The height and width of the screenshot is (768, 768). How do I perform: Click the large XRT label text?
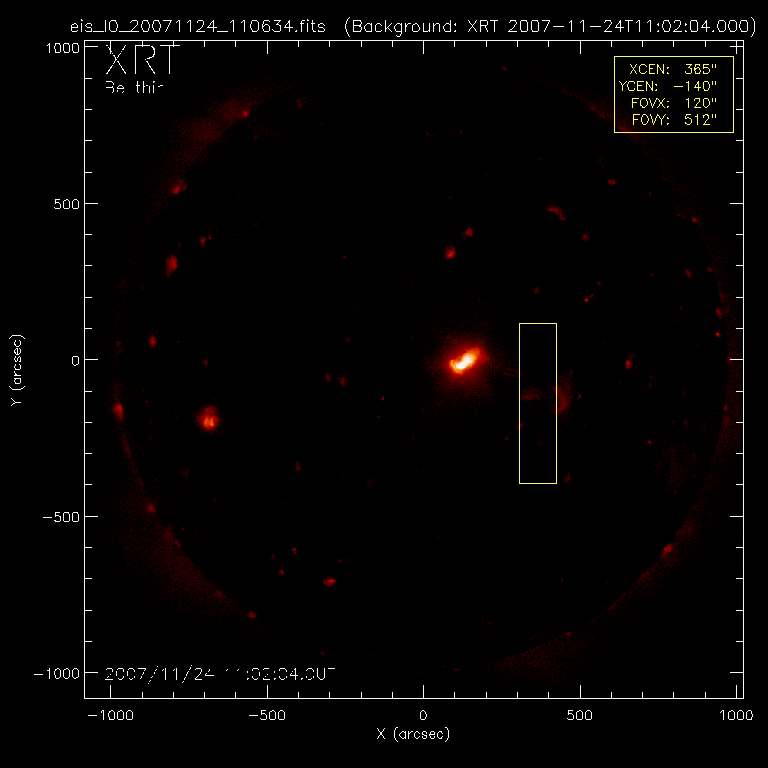pyautogui.click(x=143, y=62)
